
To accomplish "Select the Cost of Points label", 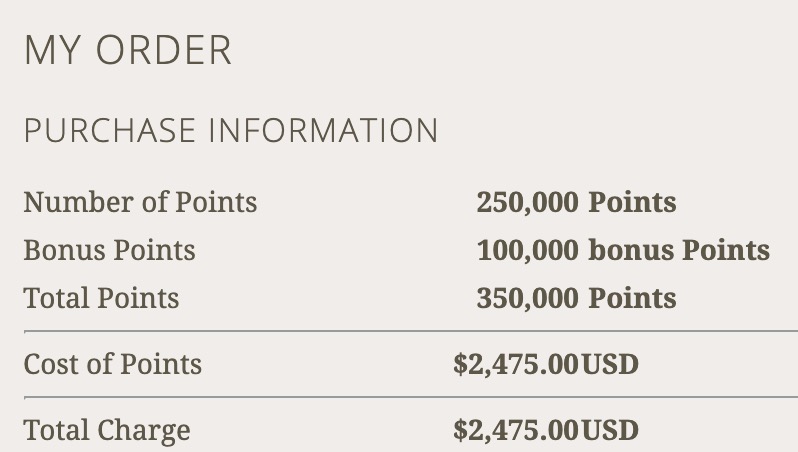I will tap(112, 364).
